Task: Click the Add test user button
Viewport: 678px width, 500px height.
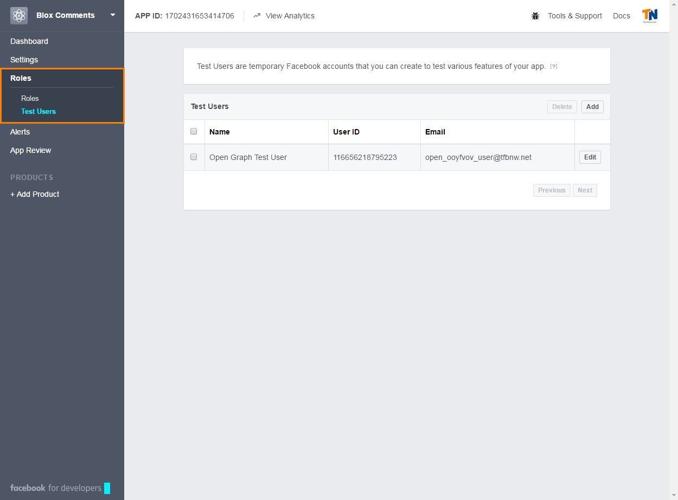Action: pos(592,106)
